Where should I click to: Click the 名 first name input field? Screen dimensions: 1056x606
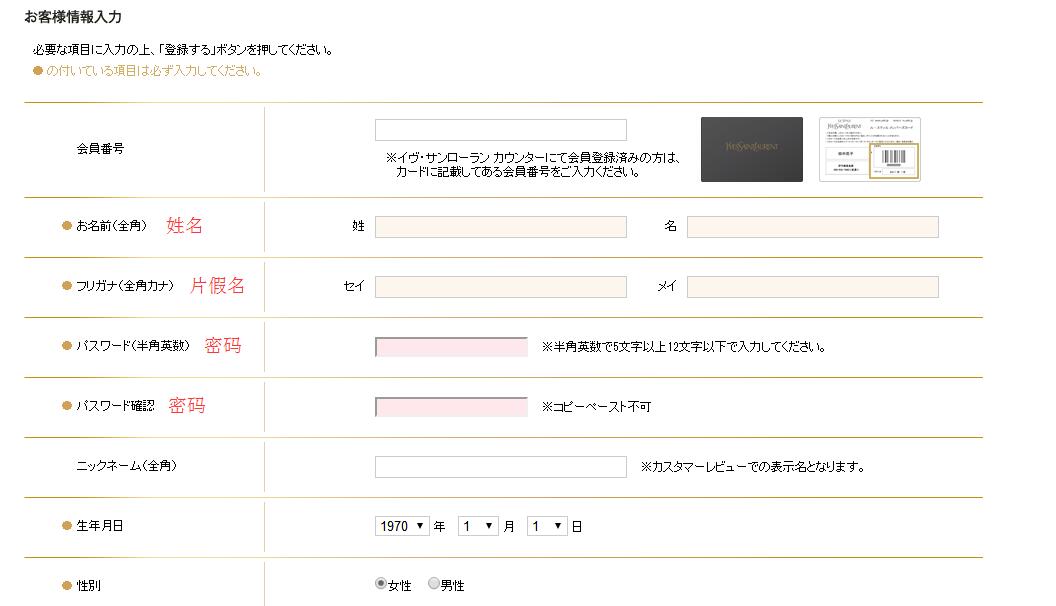click(812, 227)
